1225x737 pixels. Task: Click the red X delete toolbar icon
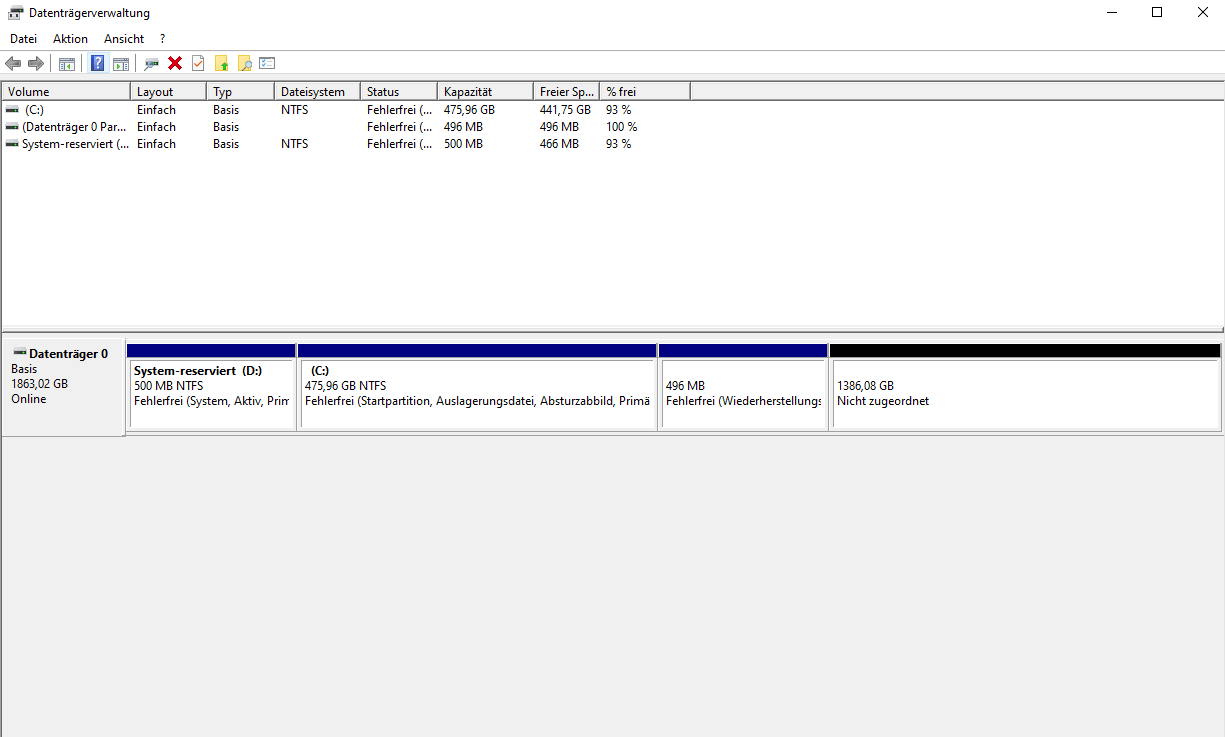(174, 63)
